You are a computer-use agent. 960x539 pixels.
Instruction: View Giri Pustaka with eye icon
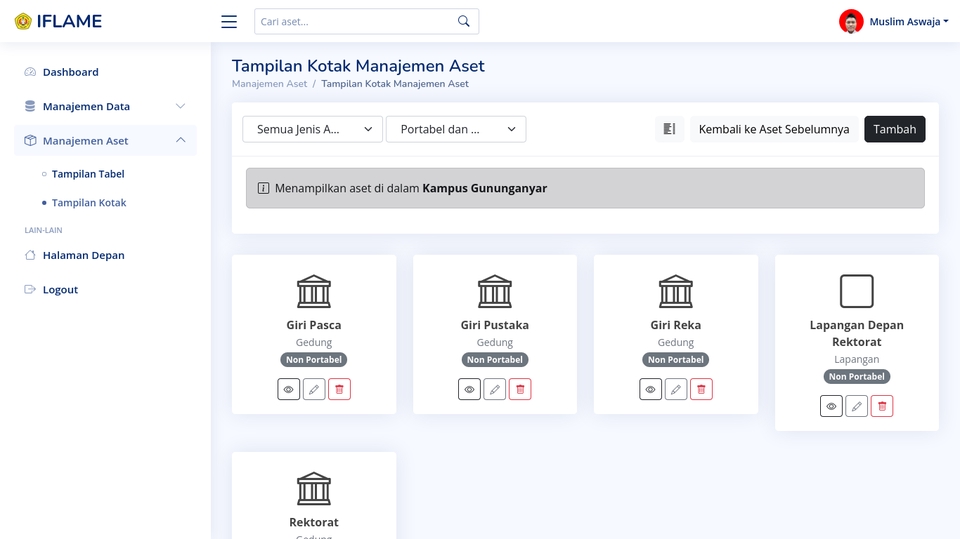(470, 389)
